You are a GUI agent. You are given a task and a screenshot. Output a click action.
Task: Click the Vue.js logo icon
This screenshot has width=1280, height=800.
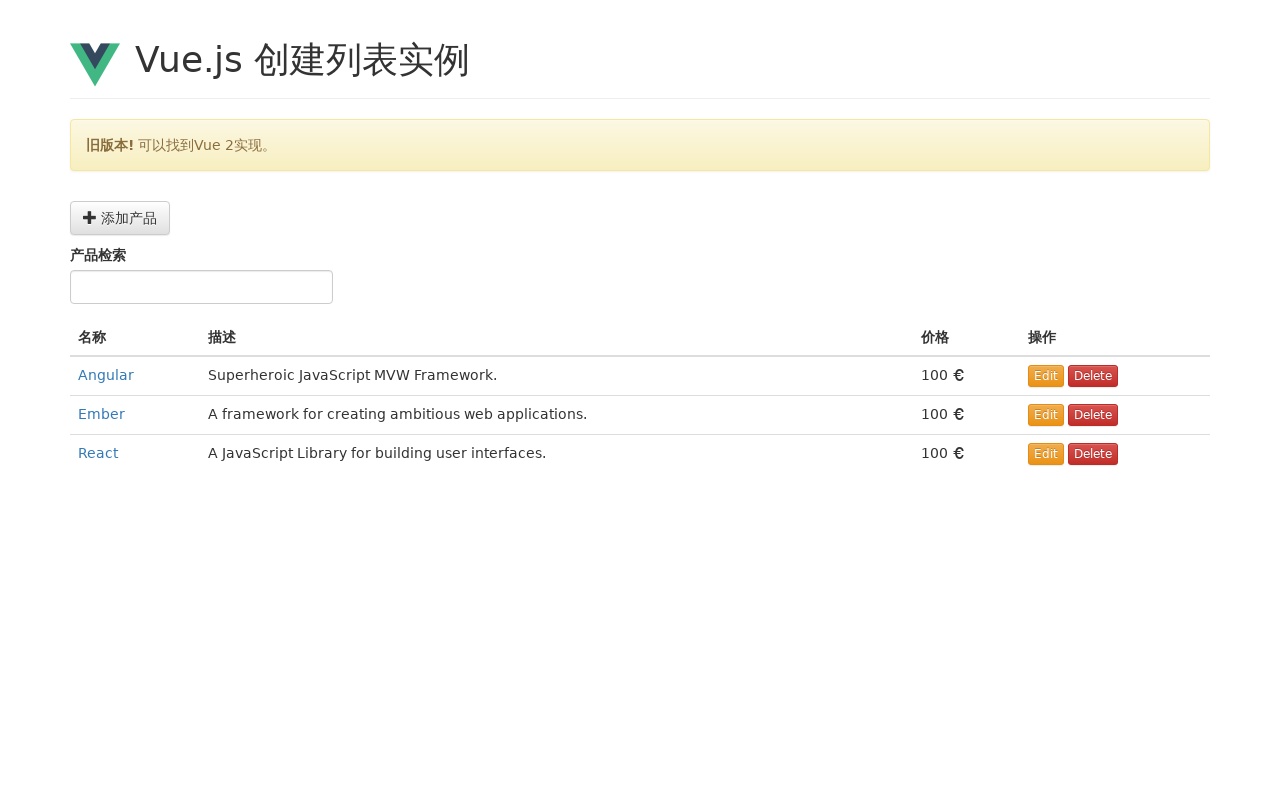[95, 64]
